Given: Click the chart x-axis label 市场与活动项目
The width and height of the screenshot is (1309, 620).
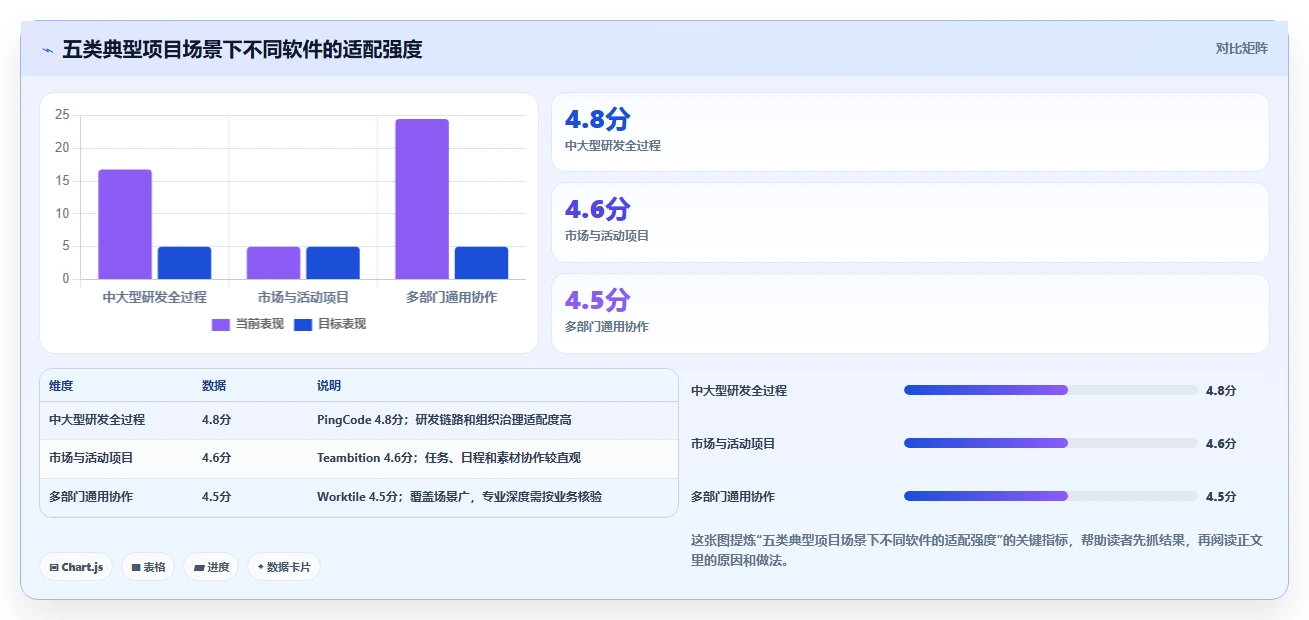Looking at the screenshot, I should coord(303,297).
